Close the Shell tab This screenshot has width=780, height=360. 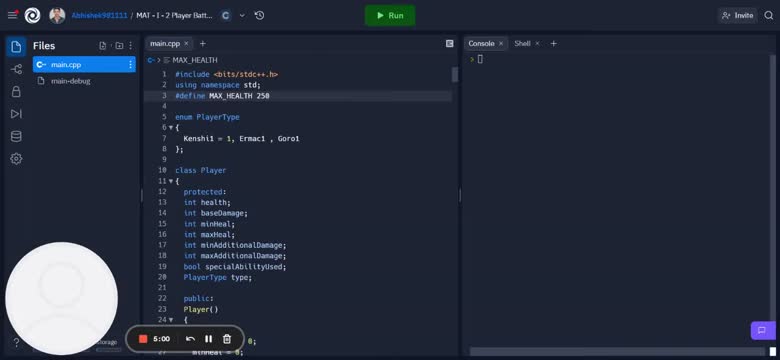pyautogui.click(x=537, y=43)
